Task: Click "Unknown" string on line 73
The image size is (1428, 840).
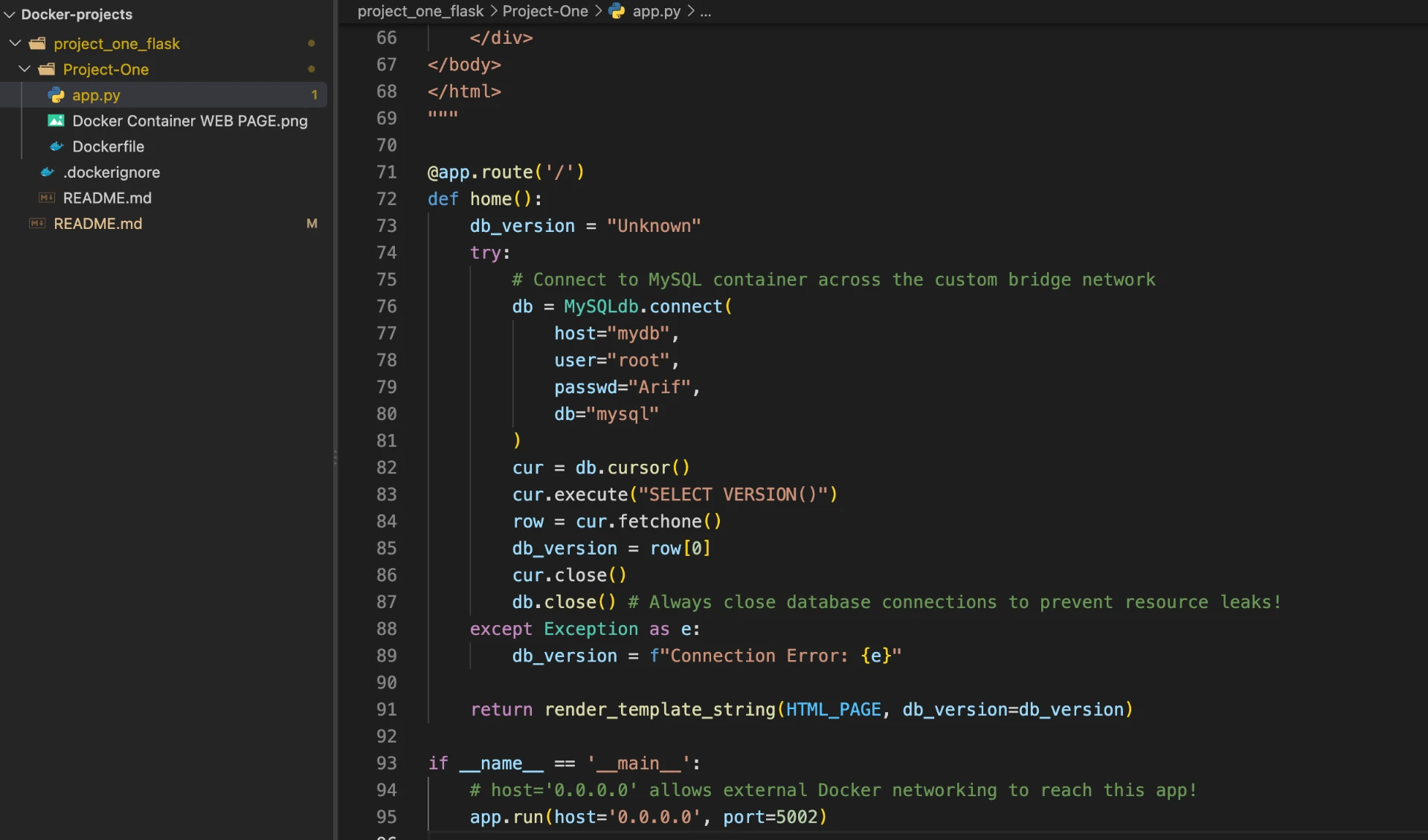Action: tap(653, 226)
